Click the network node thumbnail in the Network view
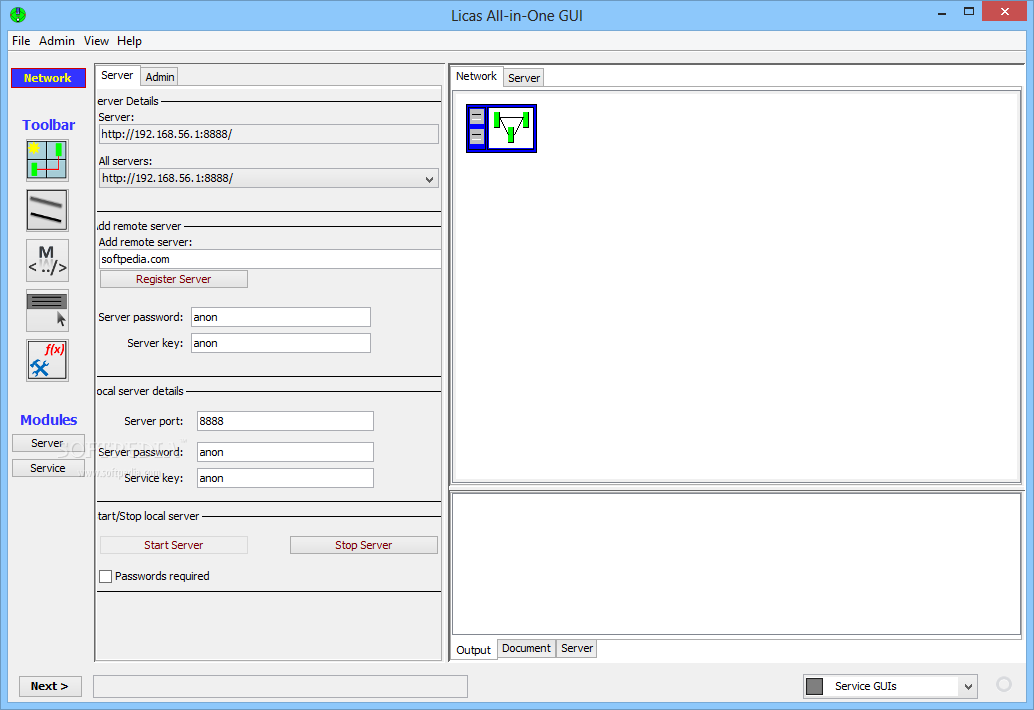 pos(501,129)
